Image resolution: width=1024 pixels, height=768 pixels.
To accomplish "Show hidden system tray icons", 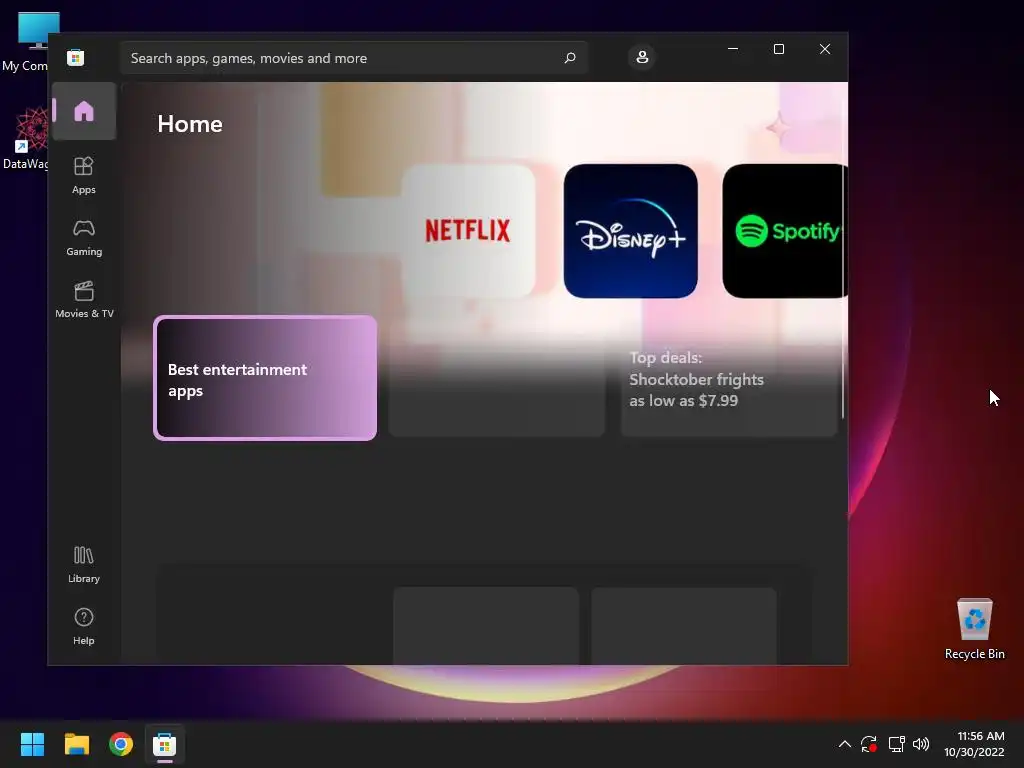I will (844, 744).
